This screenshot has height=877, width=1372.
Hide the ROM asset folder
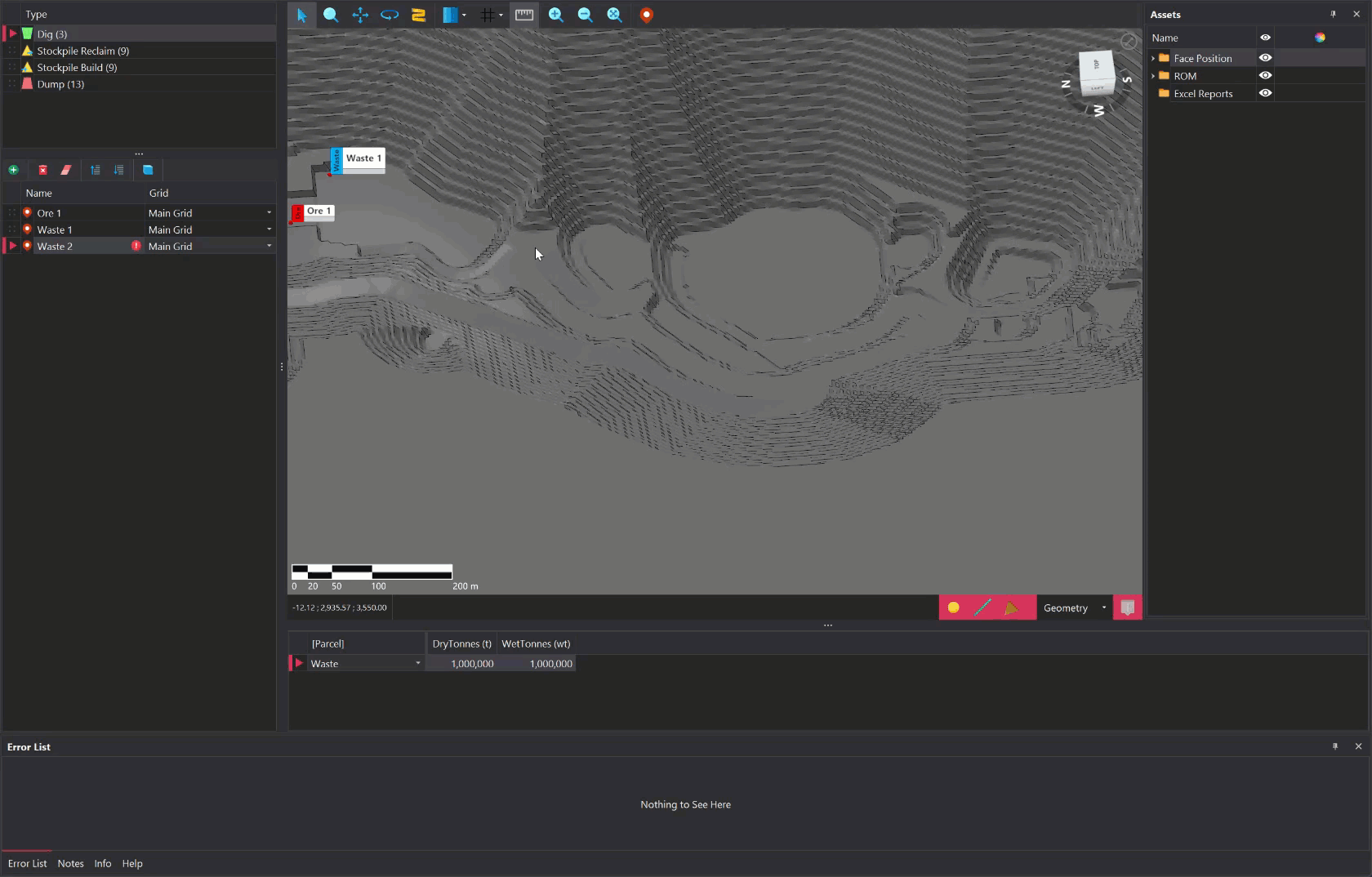click(1265, 75)
